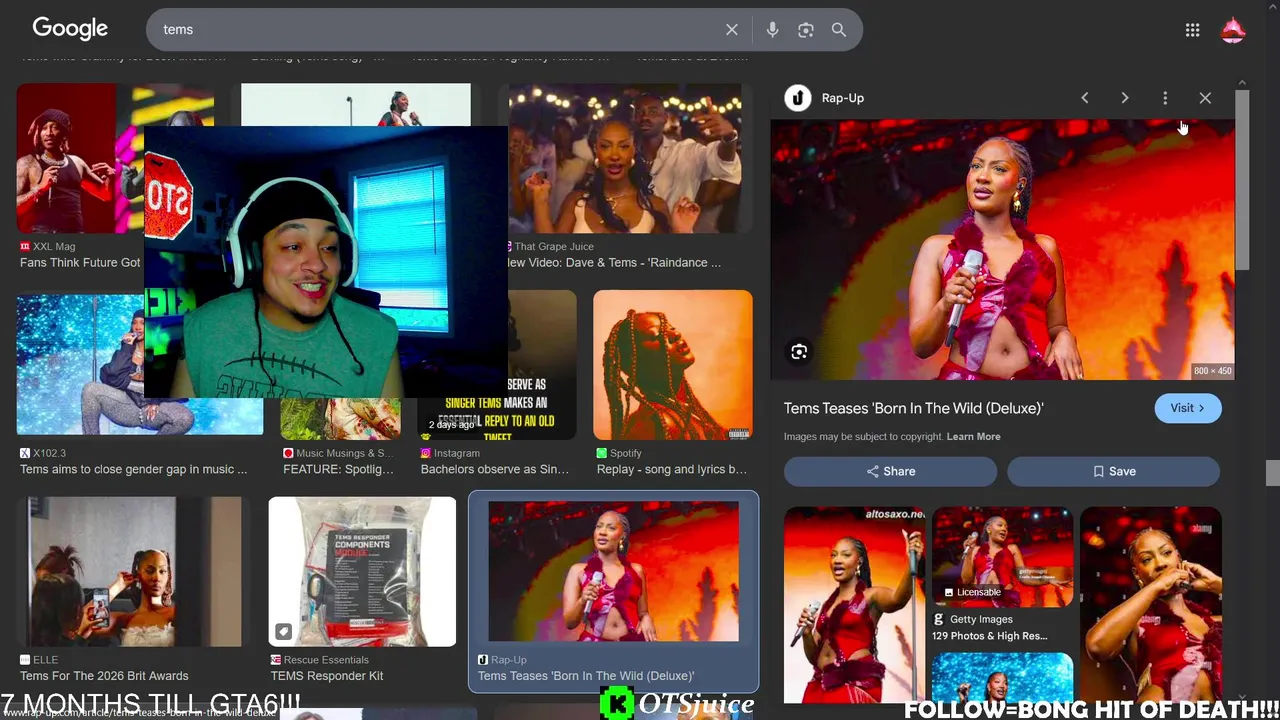
Task: Go to the next image in preview panel
Action: [1125, 98]
